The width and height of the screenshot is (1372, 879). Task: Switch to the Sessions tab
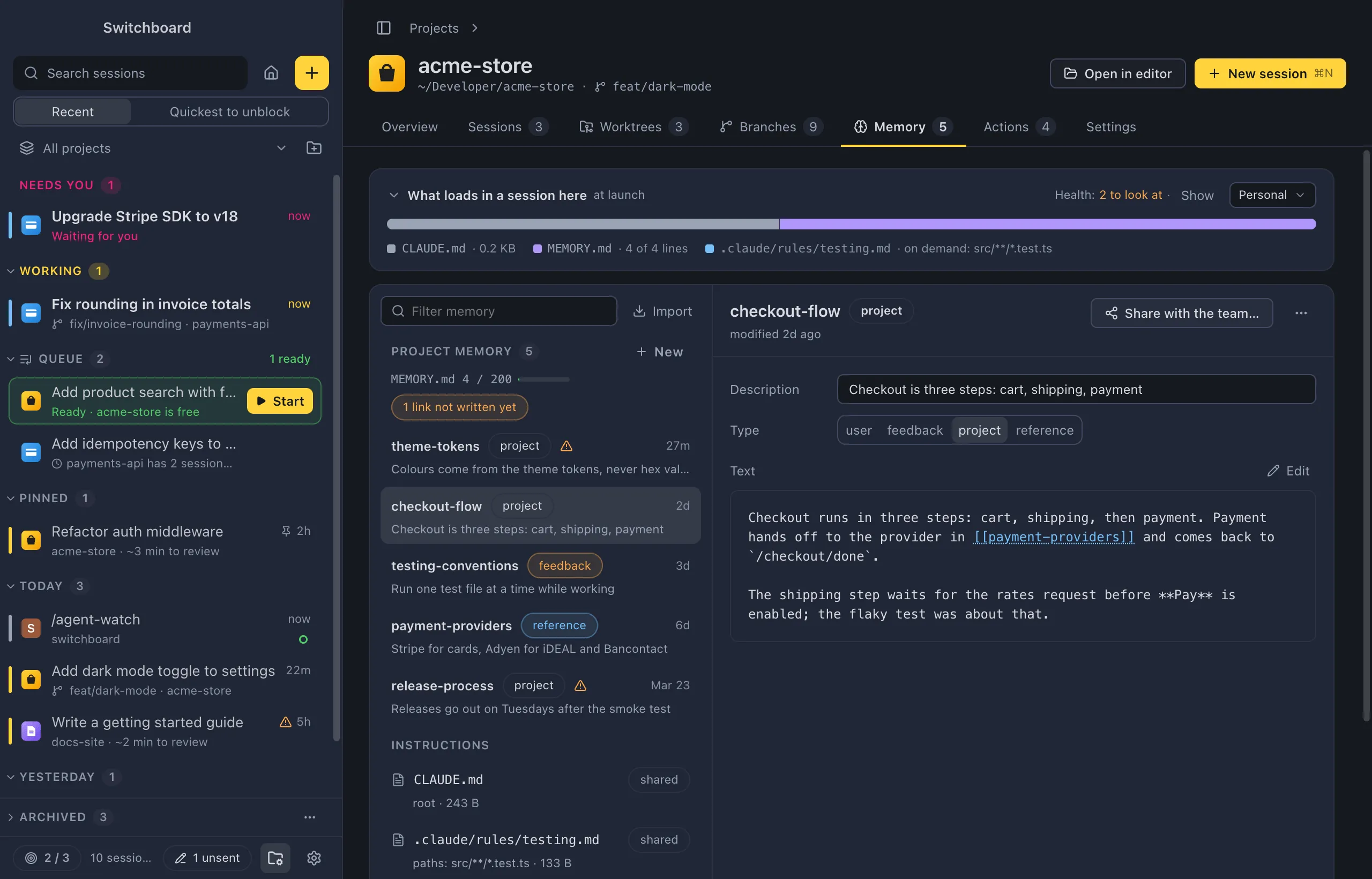click(508, 126)
